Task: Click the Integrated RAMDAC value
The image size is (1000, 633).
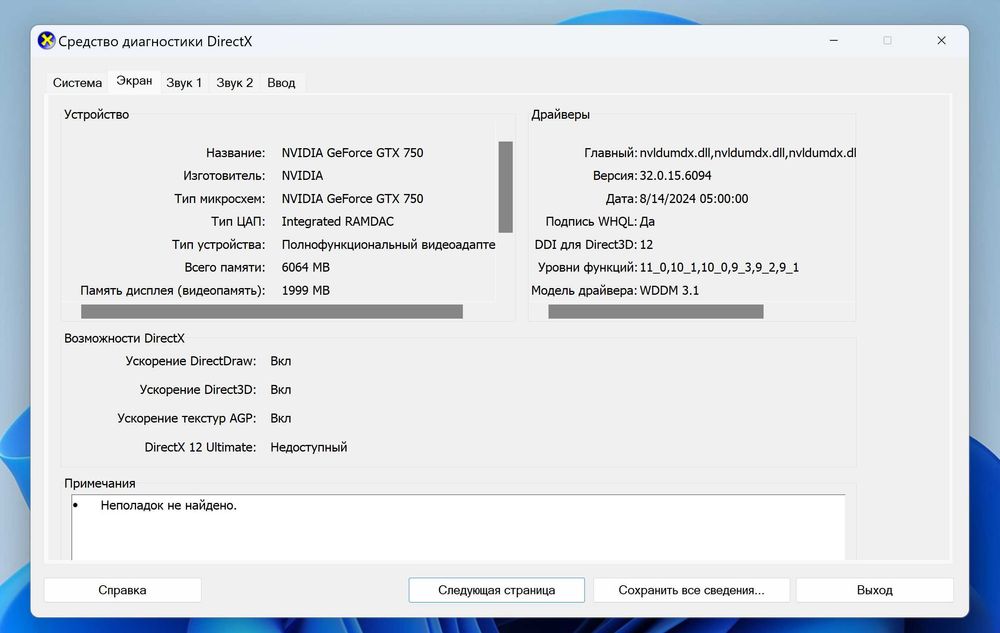Action: click(338, 222)
